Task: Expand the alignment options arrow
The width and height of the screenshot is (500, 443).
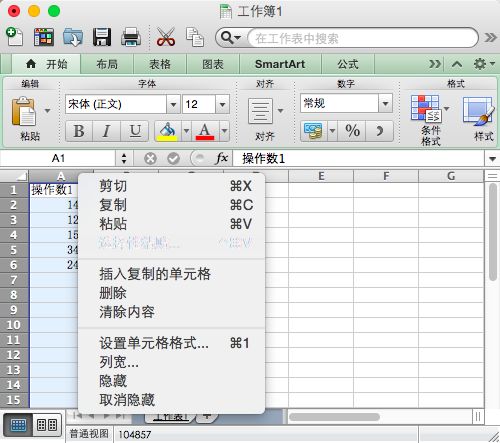Action: pos(280,111)
